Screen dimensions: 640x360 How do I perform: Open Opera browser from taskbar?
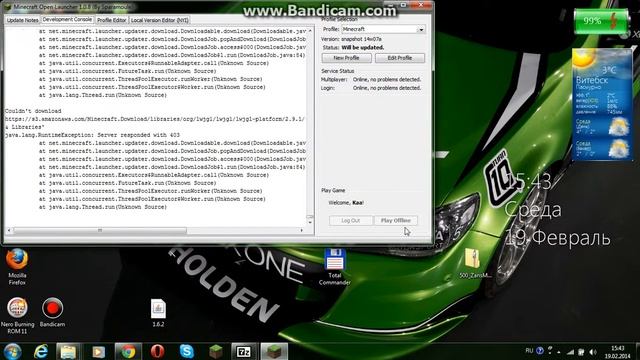coord(157,351)
